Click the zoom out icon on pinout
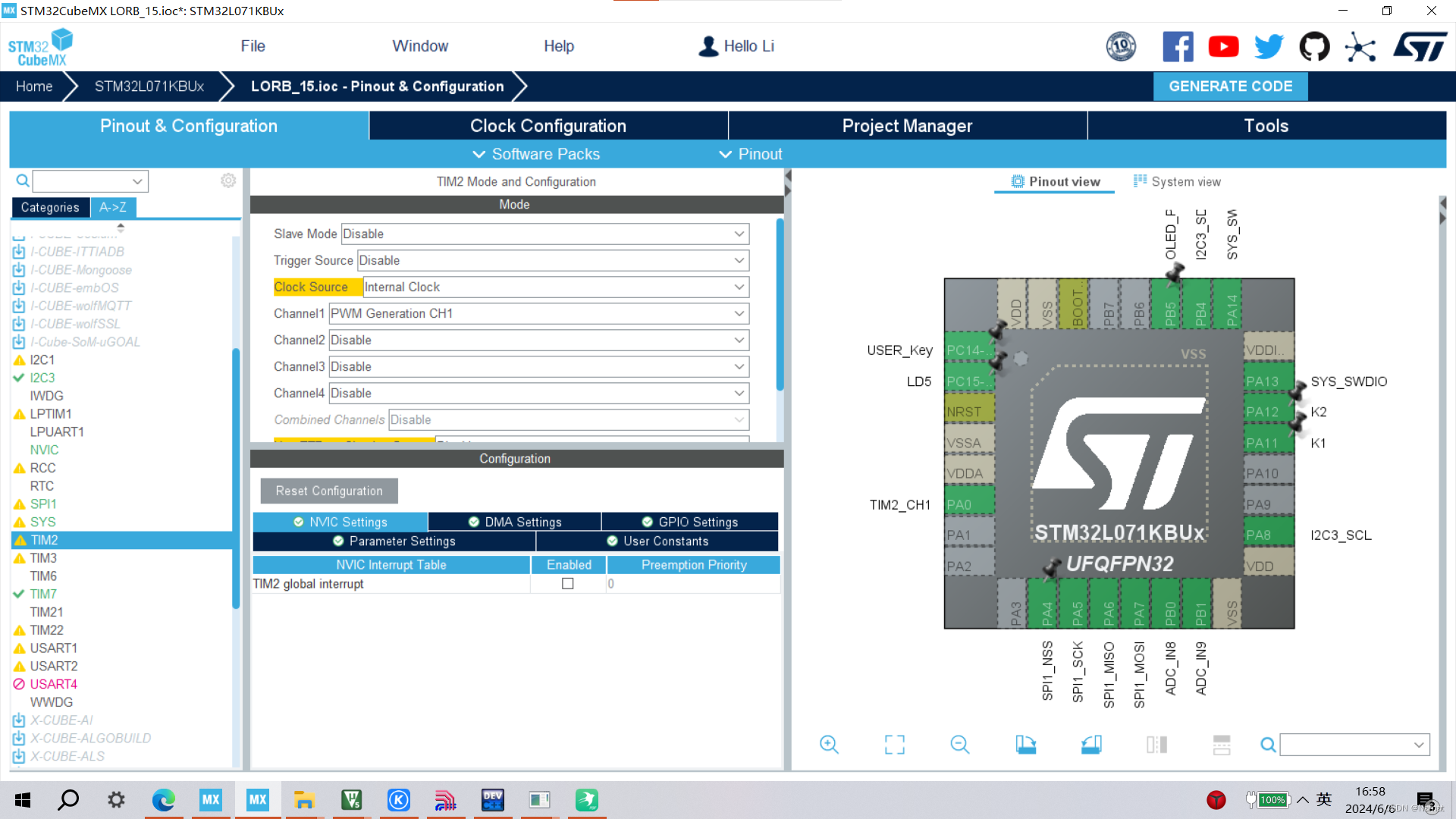The image size is (1456, 819). pyautogui.click(x=960, y=745)
